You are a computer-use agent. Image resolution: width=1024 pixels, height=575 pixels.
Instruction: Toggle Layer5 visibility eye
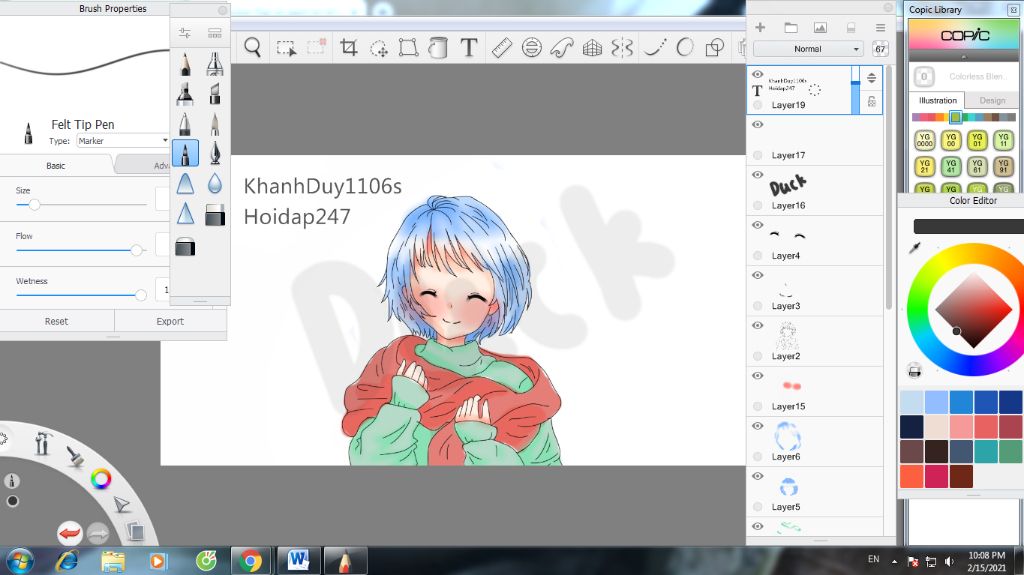(758, 476)
